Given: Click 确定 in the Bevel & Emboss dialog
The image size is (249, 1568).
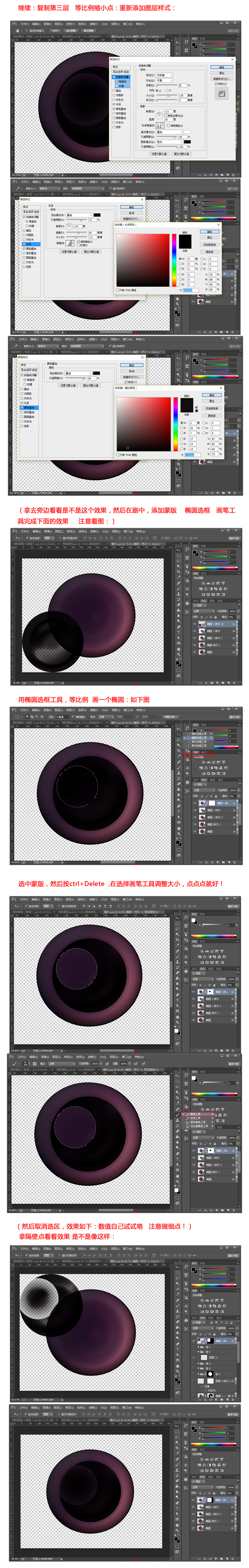Looking at the screenshot, I should [x=222, y=67].
